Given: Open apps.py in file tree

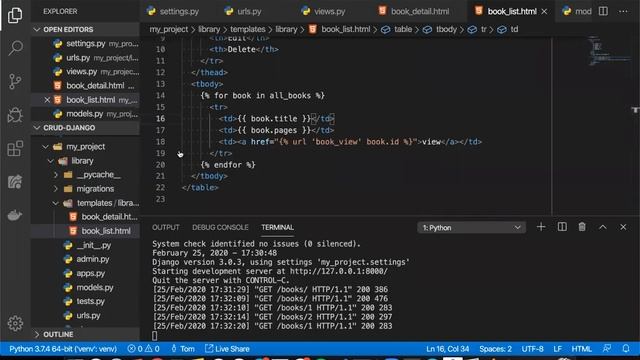Looking at the screenshot, I should click(86, 273).
